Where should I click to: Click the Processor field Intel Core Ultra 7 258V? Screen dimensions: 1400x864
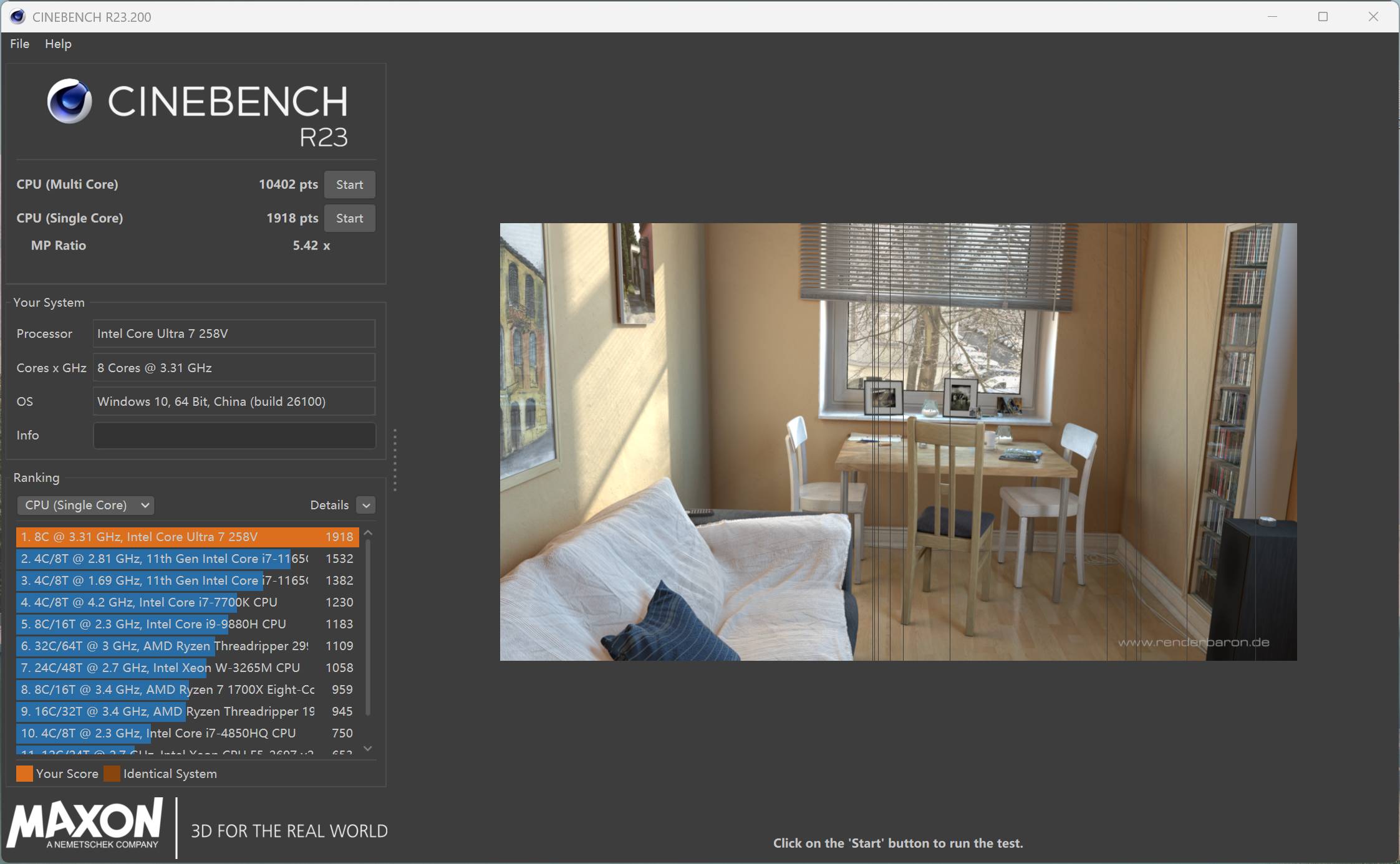tap(234, 334)
